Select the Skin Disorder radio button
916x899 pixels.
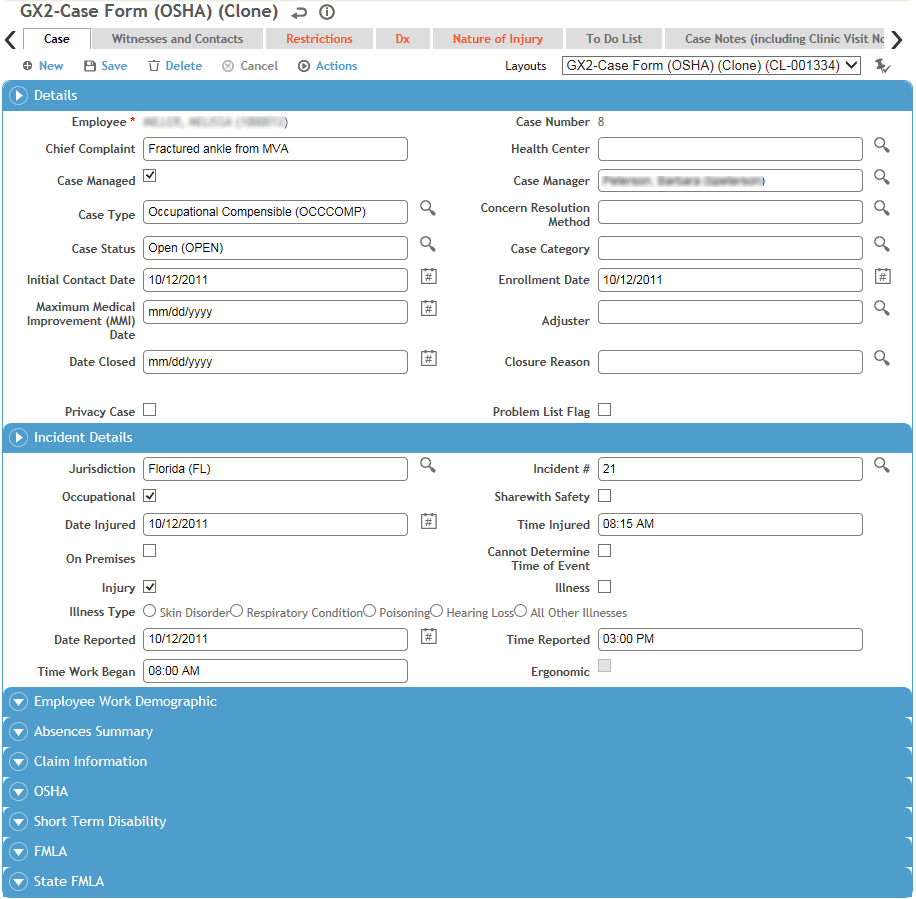point(150,611)
